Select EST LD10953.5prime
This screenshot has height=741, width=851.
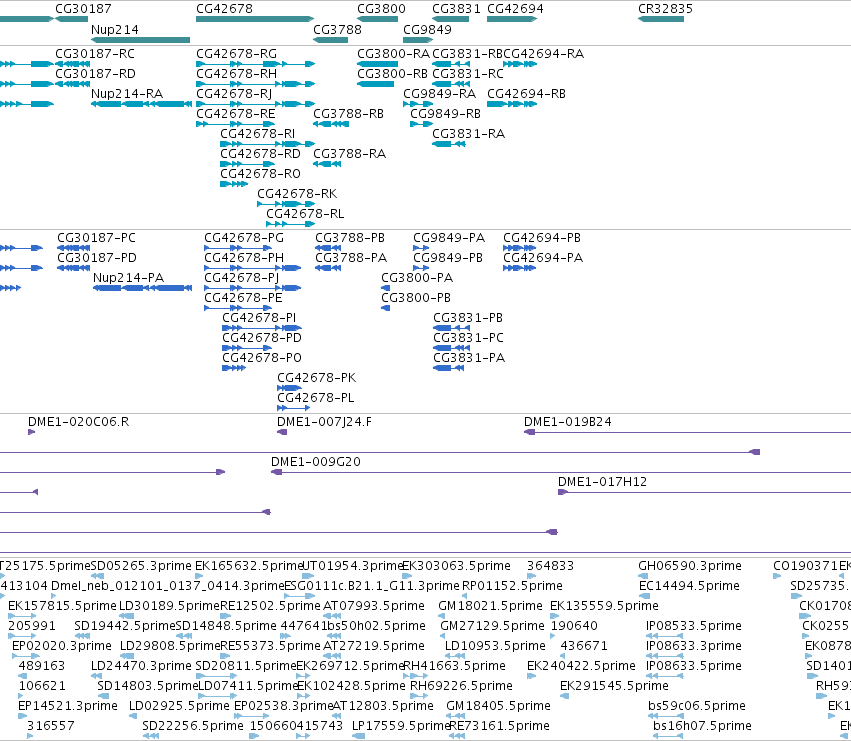tap(495, 646)
